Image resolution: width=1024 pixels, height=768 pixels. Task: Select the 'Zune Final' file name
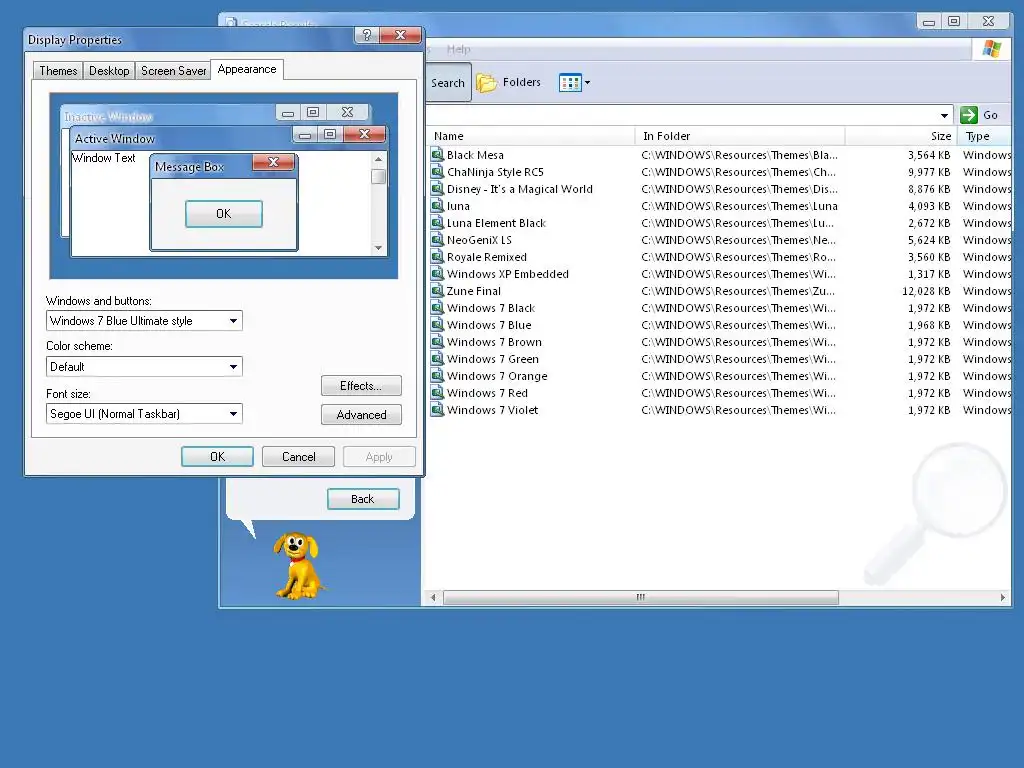(474, 291)
